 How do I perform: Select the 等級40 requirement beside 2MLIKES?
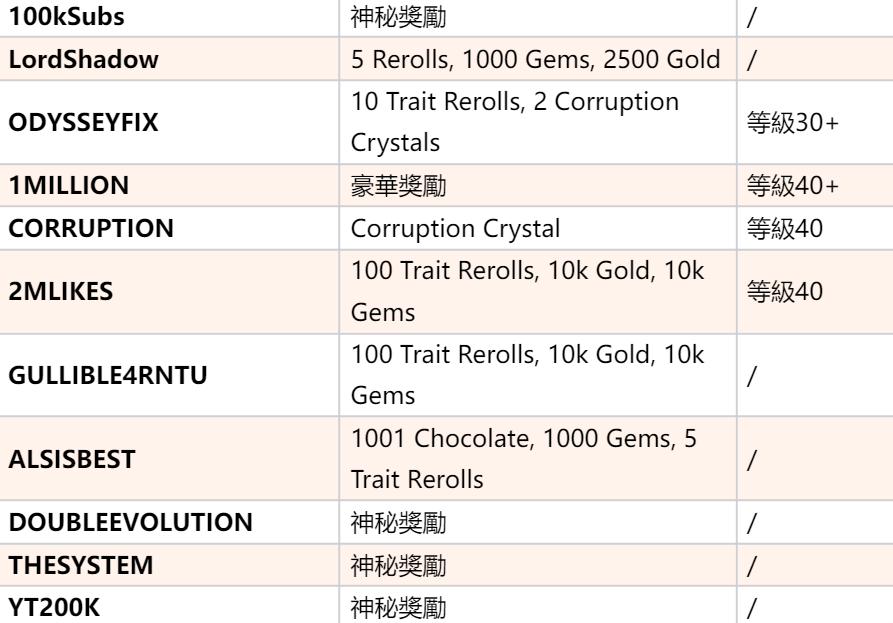click(785, 292)
